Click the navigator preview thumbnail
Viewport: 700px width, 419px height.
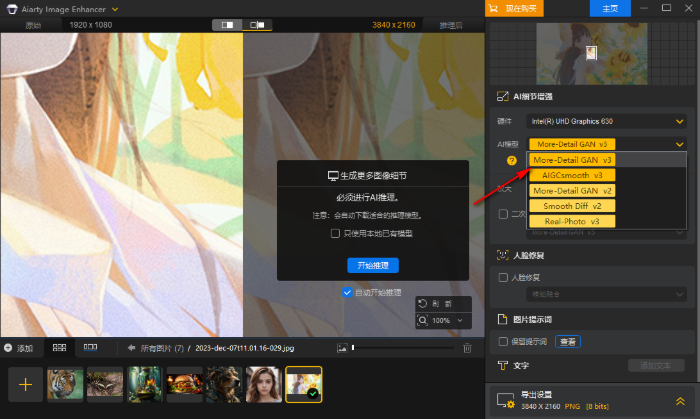coord(592,54)
